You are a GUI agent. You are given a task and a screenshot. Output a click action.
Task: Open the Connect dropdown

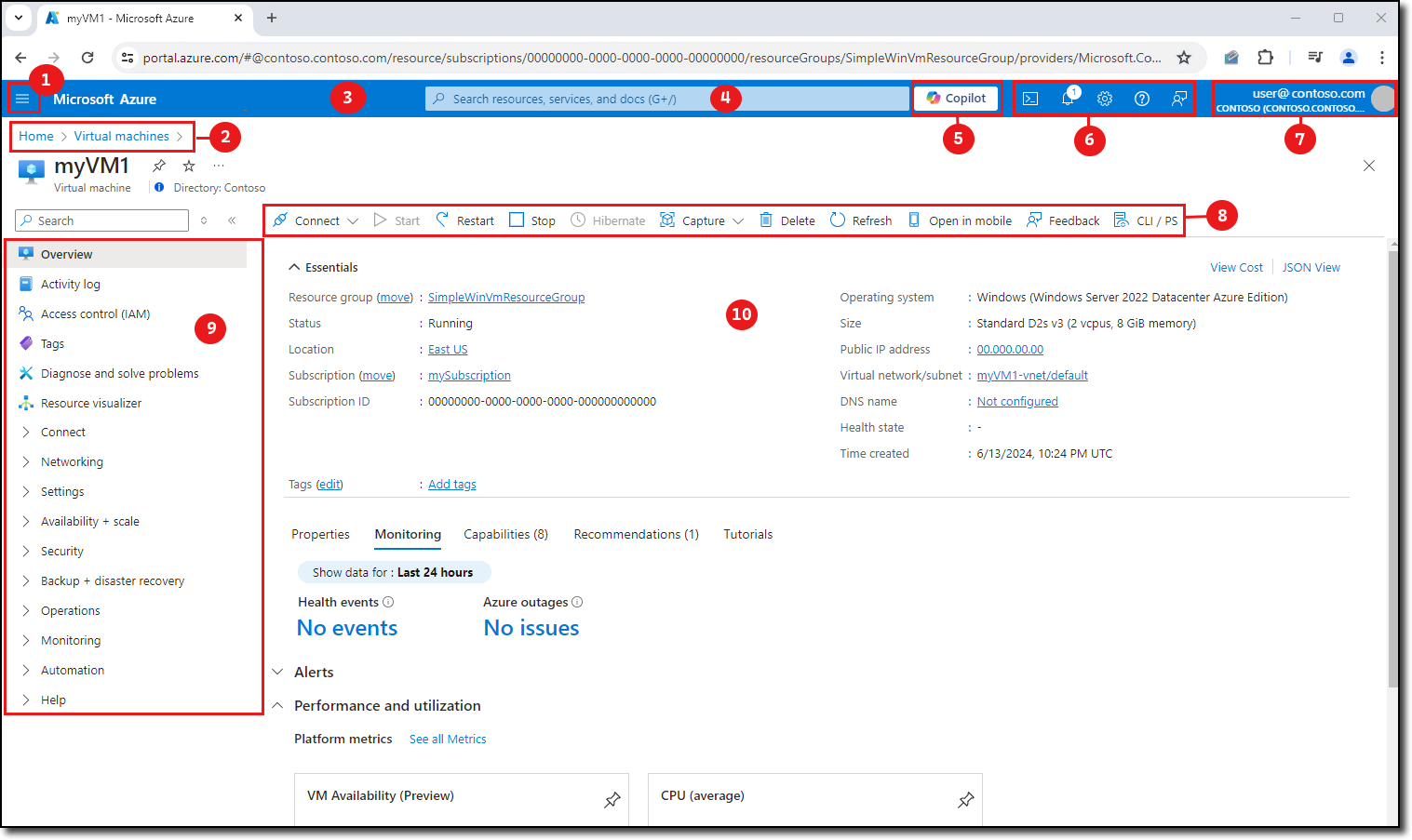coord(316,220)
